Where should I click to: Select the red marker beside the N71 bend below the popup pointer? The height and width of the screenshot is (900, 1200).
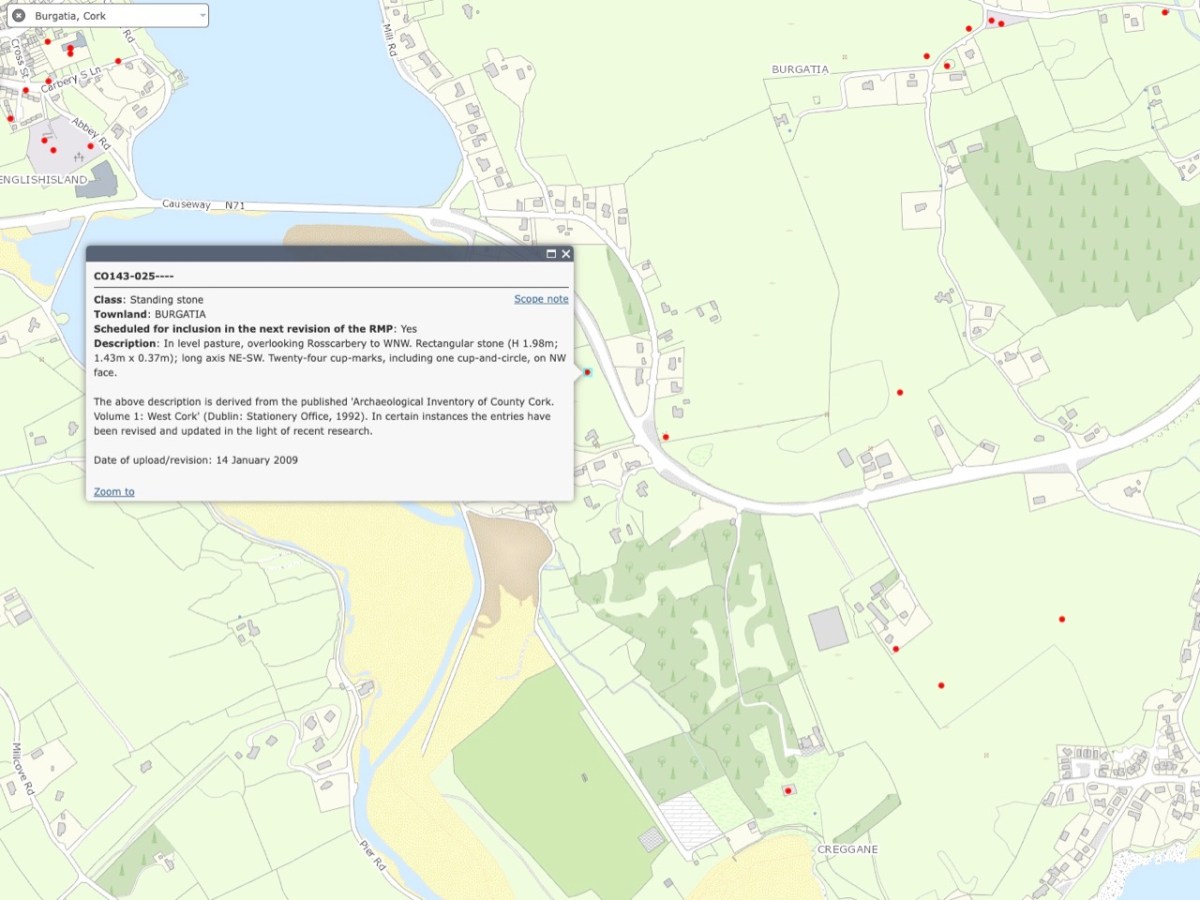pos(666,437)
